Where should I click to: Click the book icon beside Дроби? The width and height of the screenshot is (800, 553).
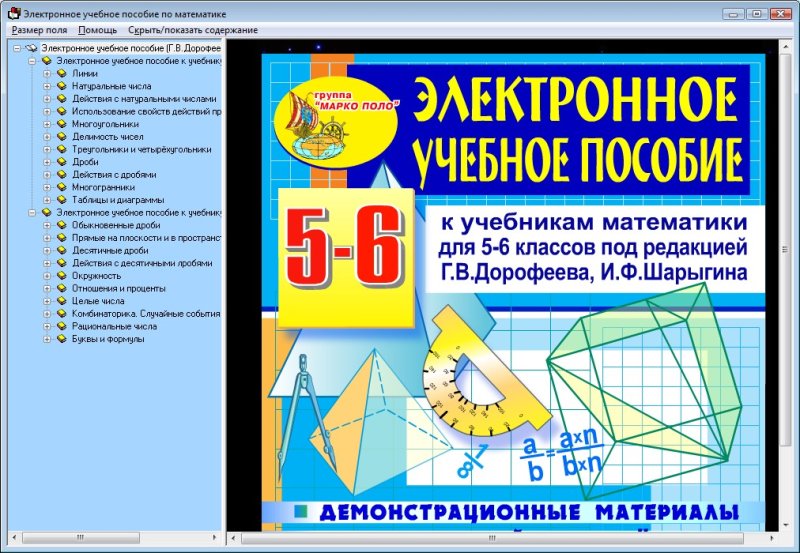(x=62, y=162)
